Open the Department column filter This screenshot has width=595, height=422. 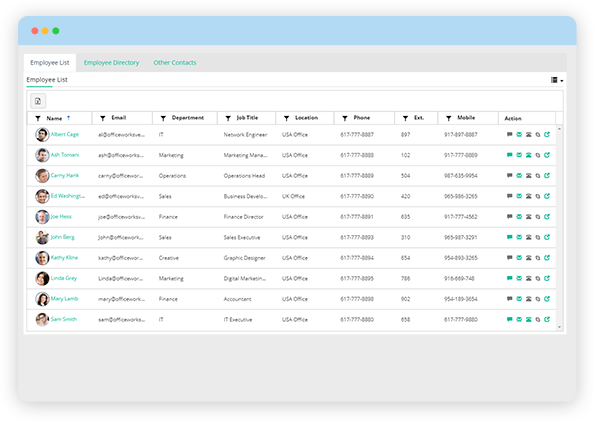(x=163, y=118)
